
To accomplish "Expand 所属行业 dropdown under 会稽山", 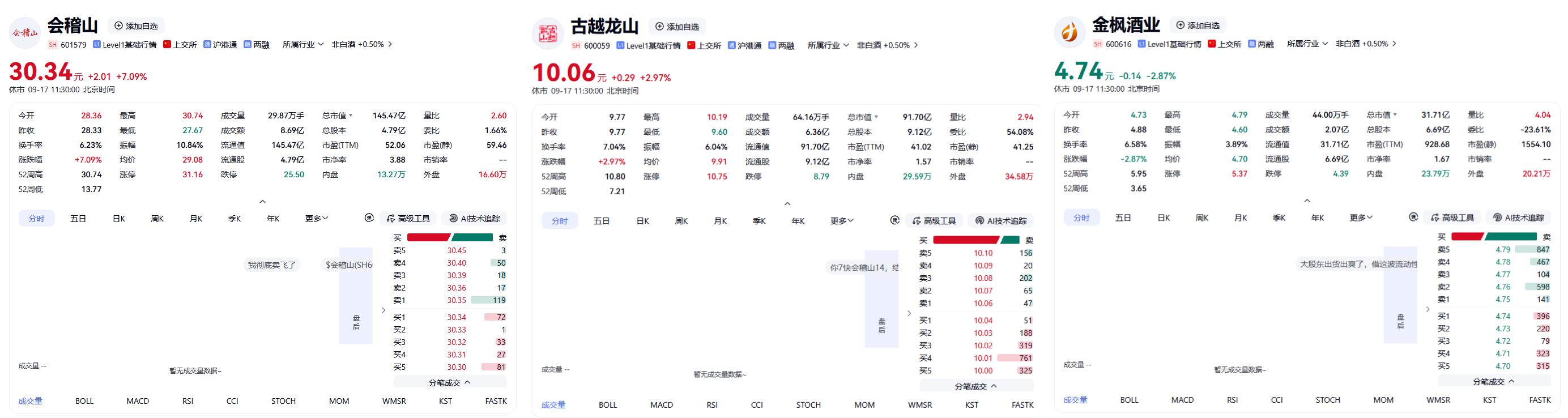I will coord(302,44).
